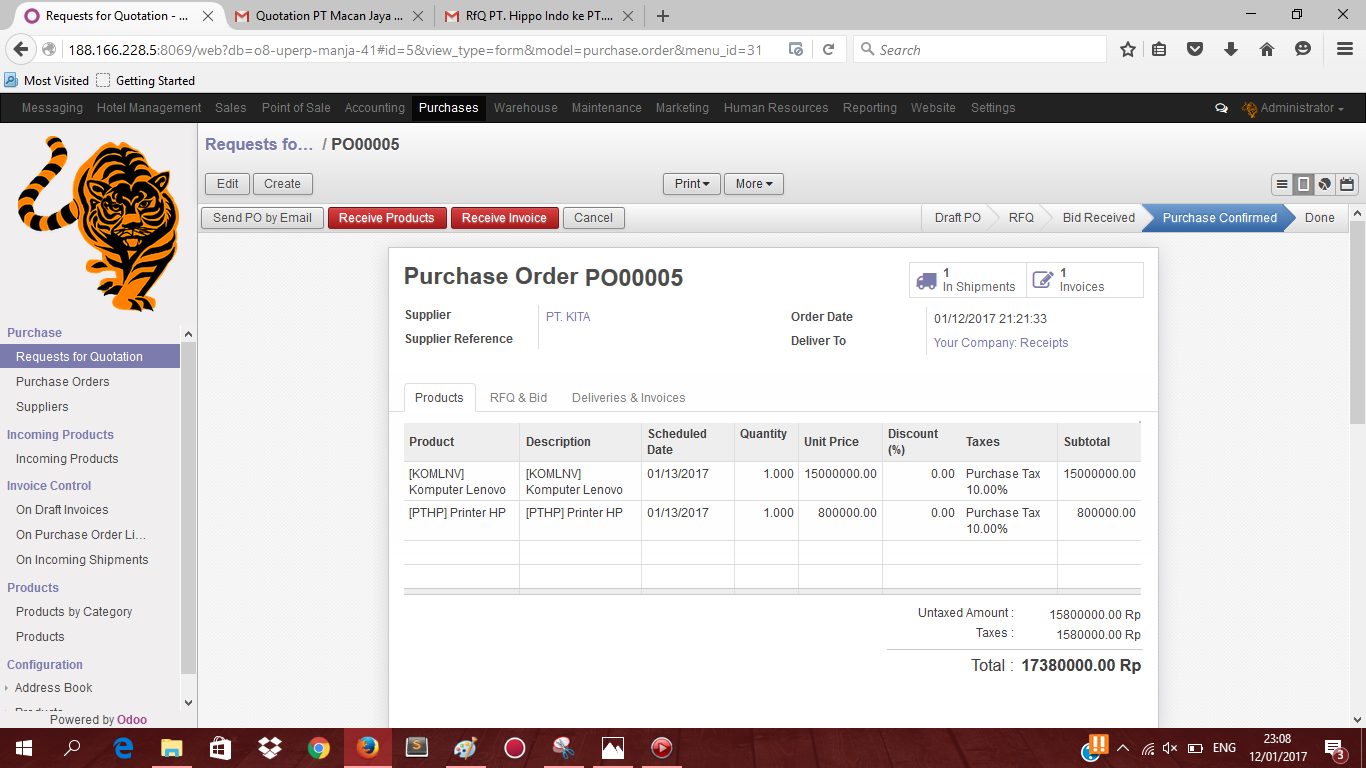Screen dimensions: 1366x768
Task: Cancel the purchase order
Action: [x=593, y=218]
